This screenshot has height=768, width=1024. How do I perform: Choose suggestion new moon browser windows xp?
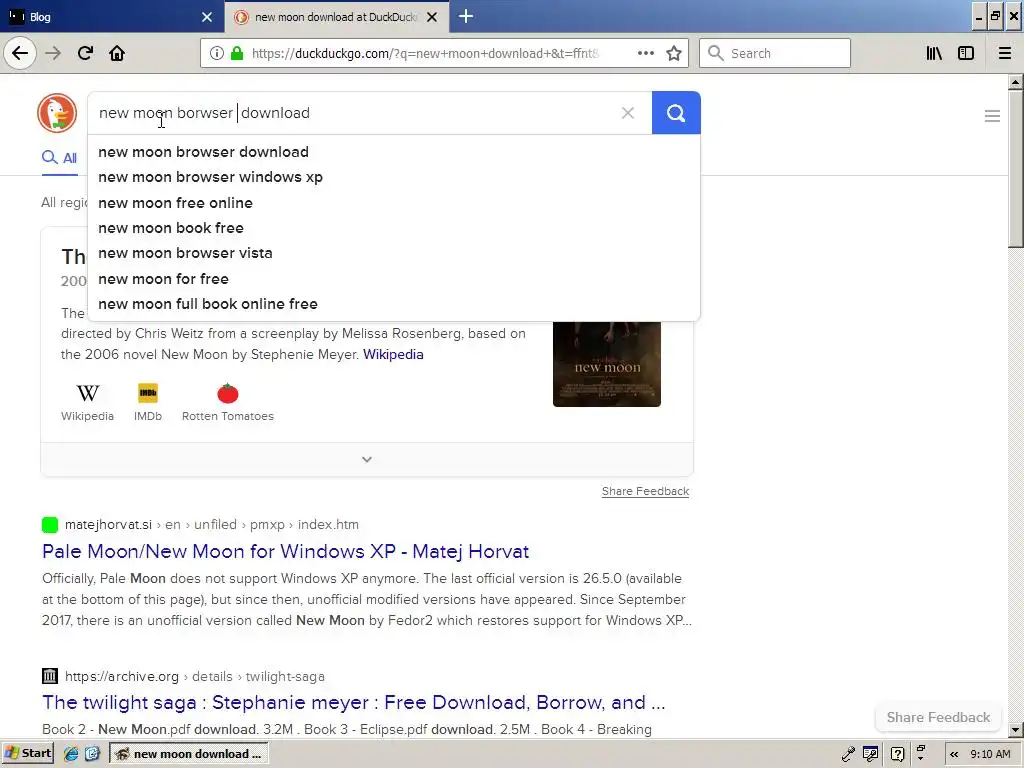[394, 177]
